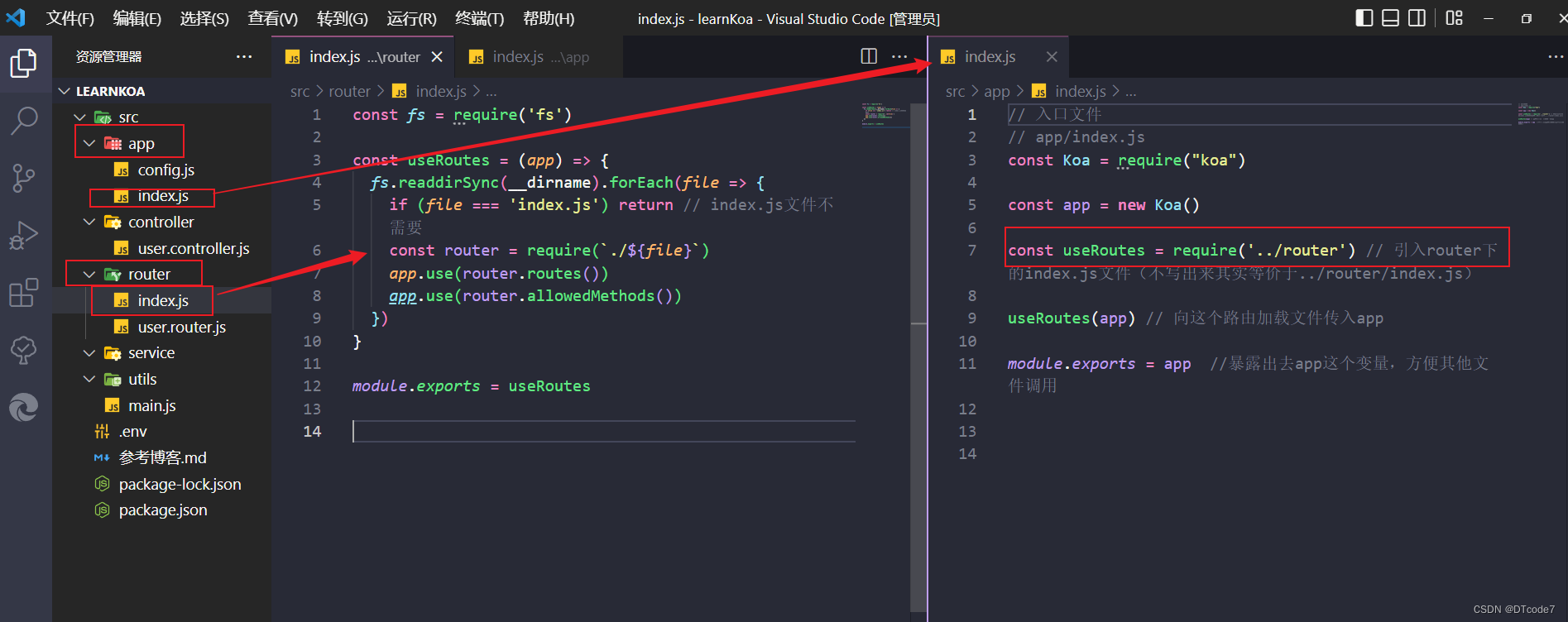This screenshot has height=622, width=1568.
Task: Open Explorer panel more actions ellipsis
Action: (243, 56)
